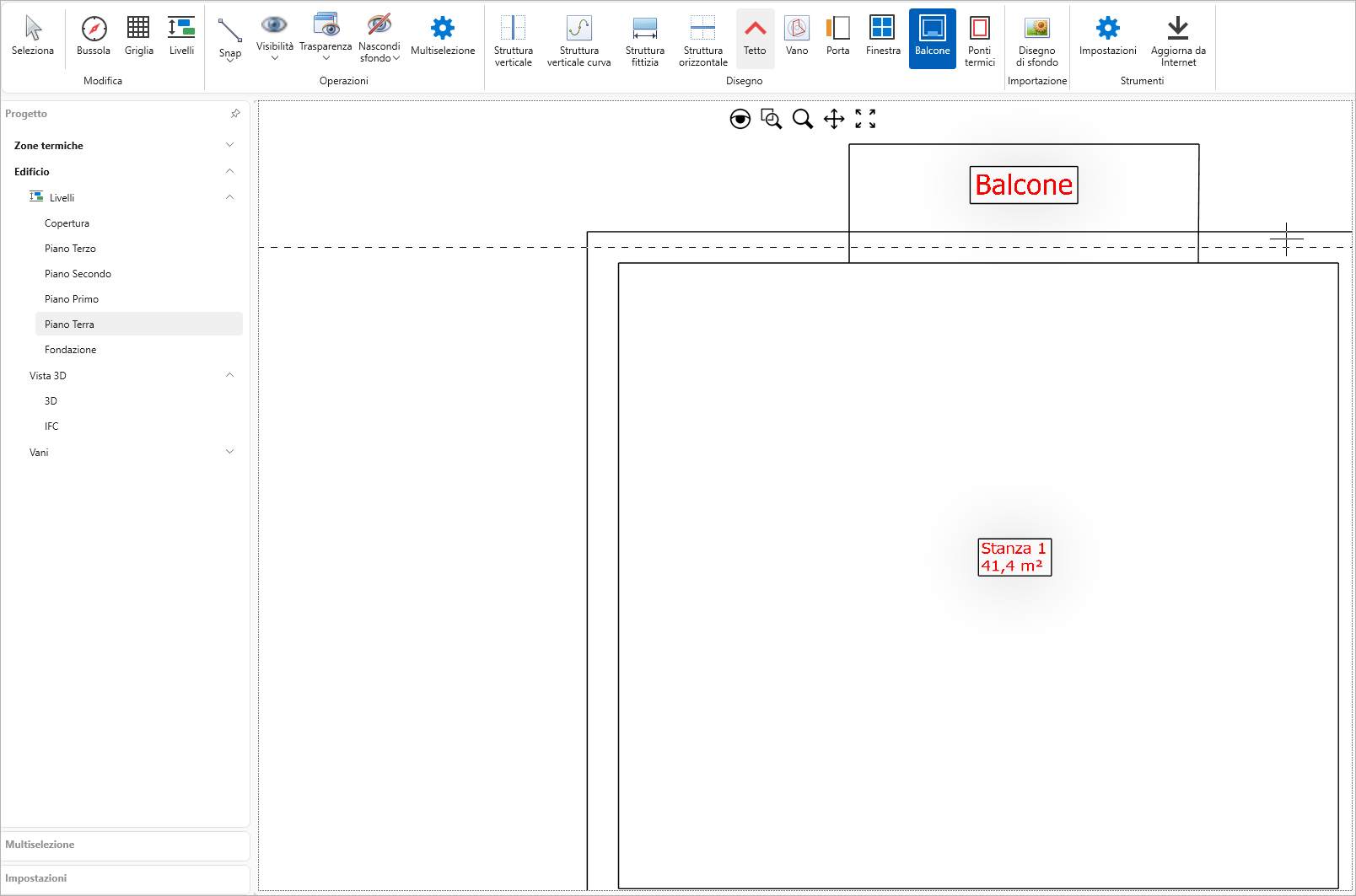Image resolution: width=1356 pixels, height=896 pixels.
Task: Open the Multiselezione bottom panel tab
Action: click(40, 845)
